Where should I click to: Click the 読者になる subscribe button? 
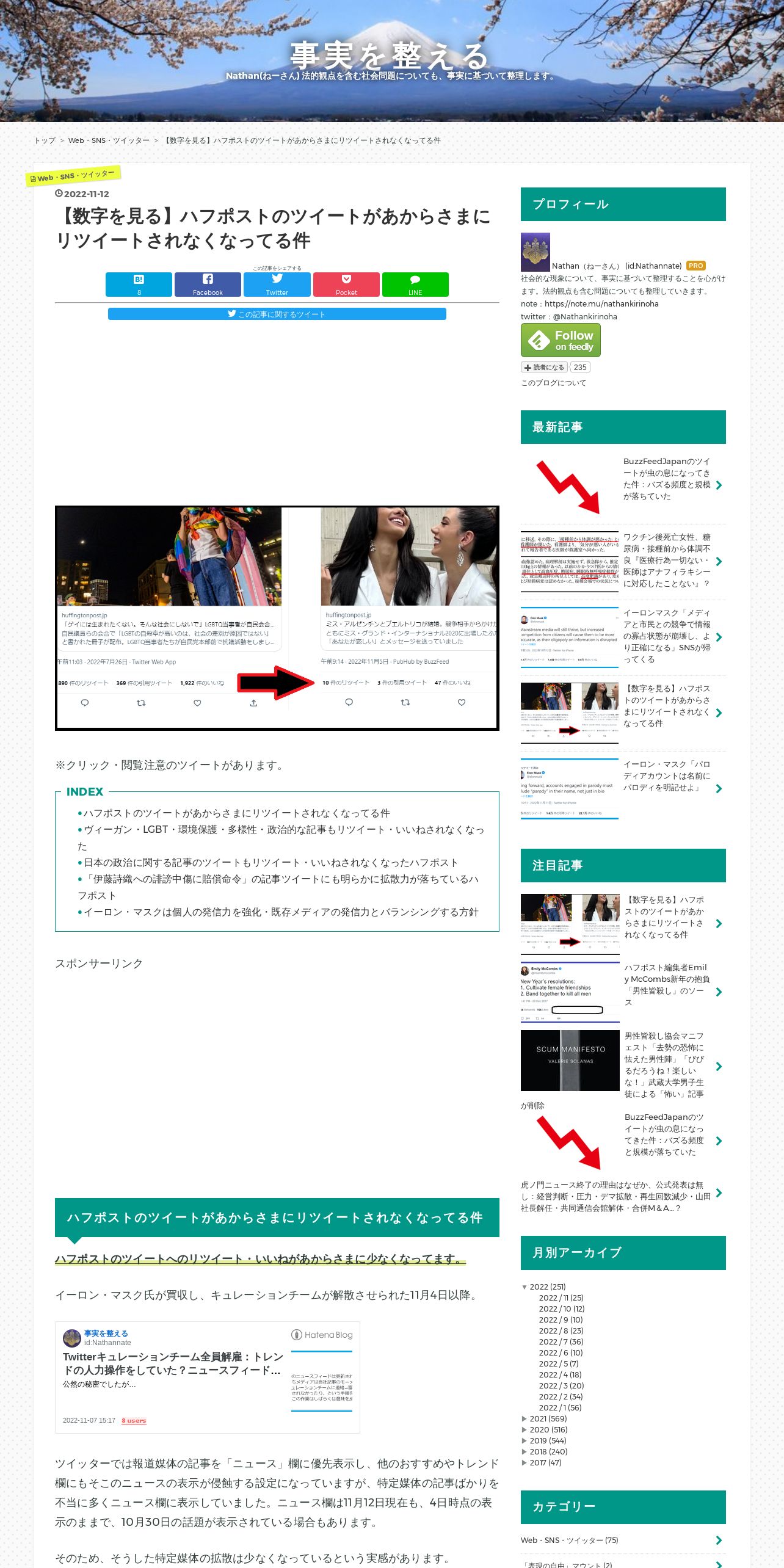pyautogui.click(x=544, y=368)
